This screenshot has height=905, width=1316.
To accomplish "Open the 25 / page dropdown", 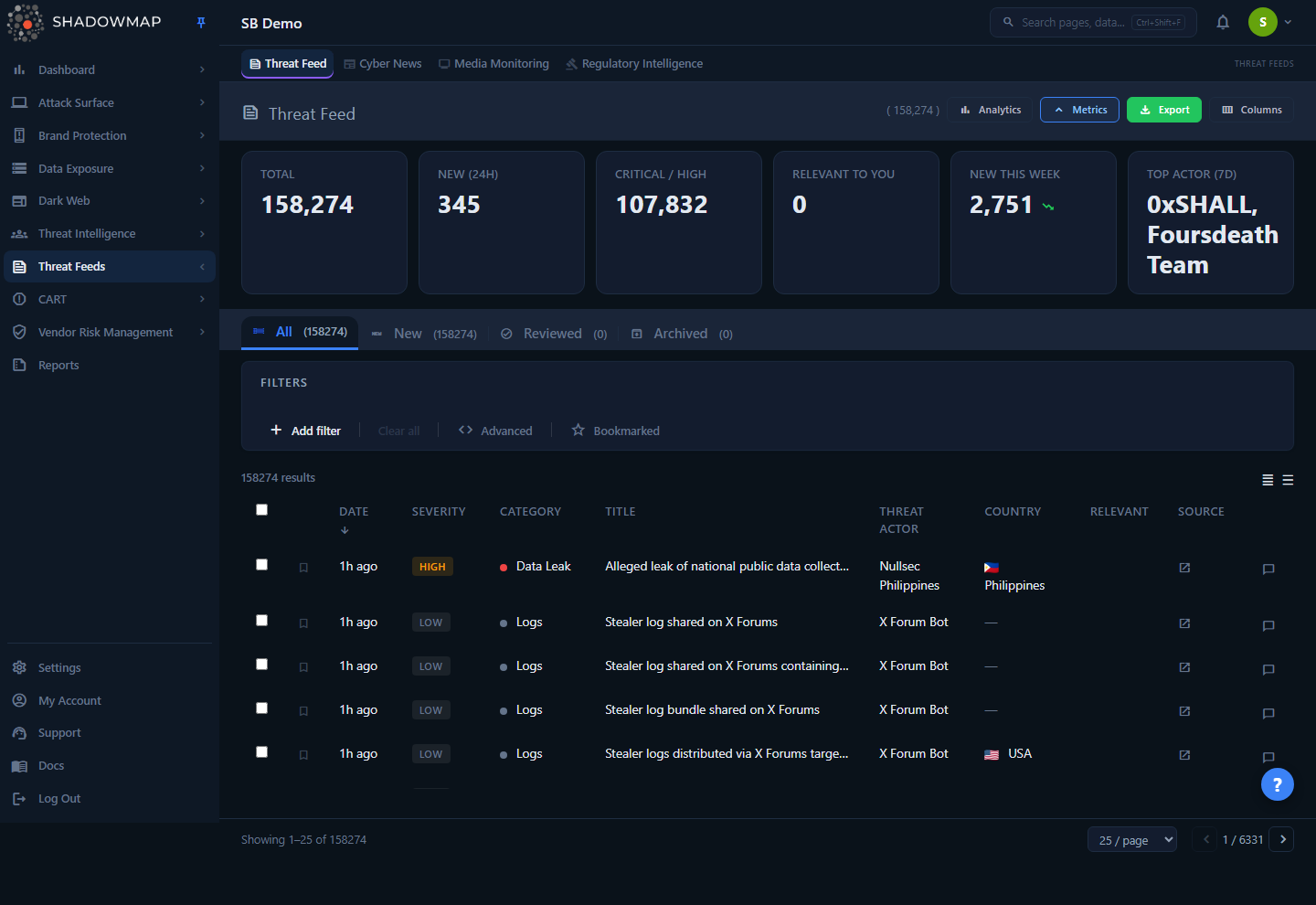I will tap(1132, 839).
